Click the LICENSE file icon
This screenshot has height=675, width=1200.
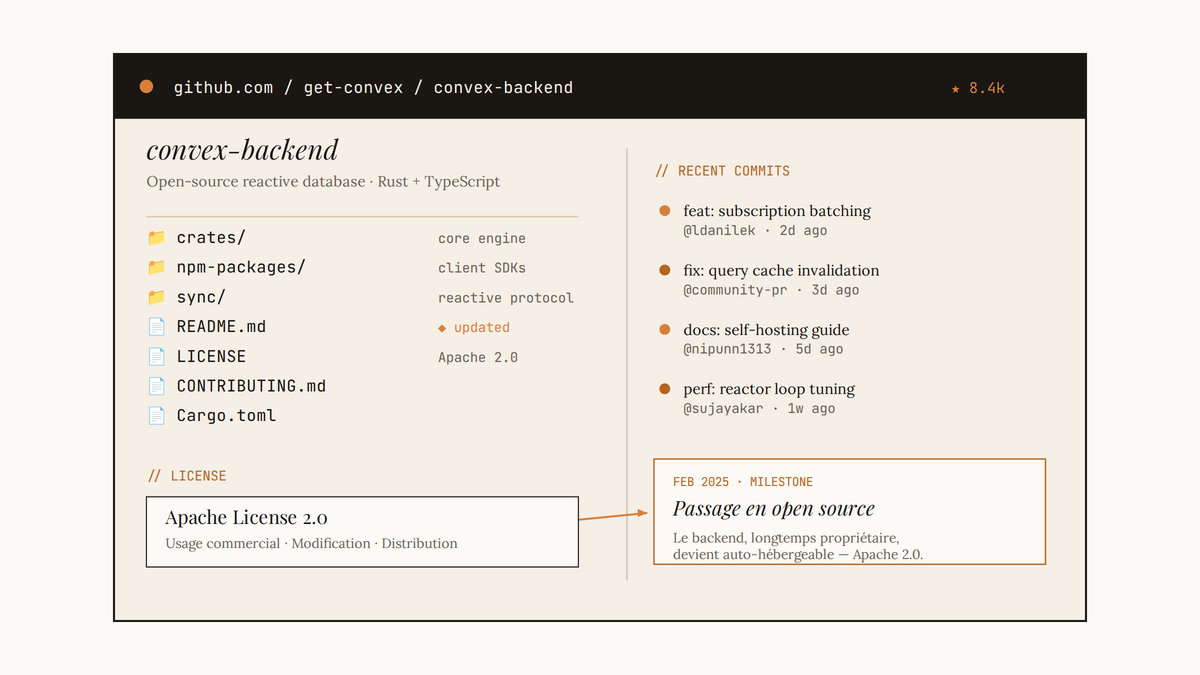156,356
